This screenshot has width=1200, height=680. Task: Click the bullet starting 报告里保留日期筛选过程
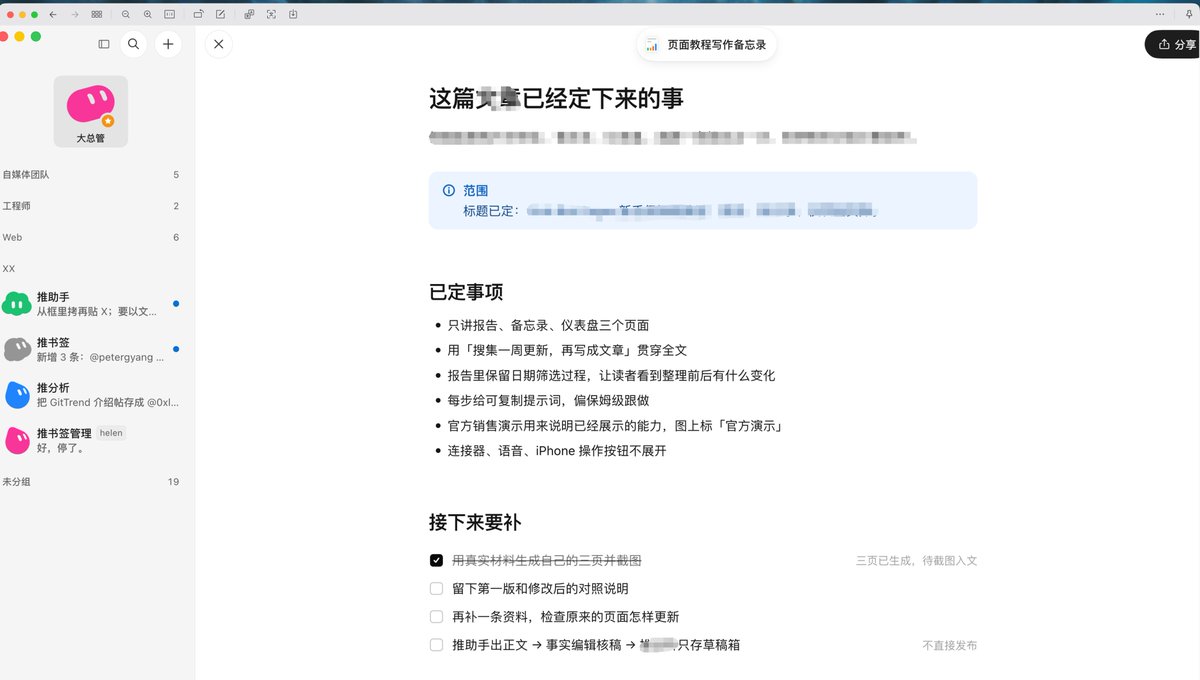(611, 375)
